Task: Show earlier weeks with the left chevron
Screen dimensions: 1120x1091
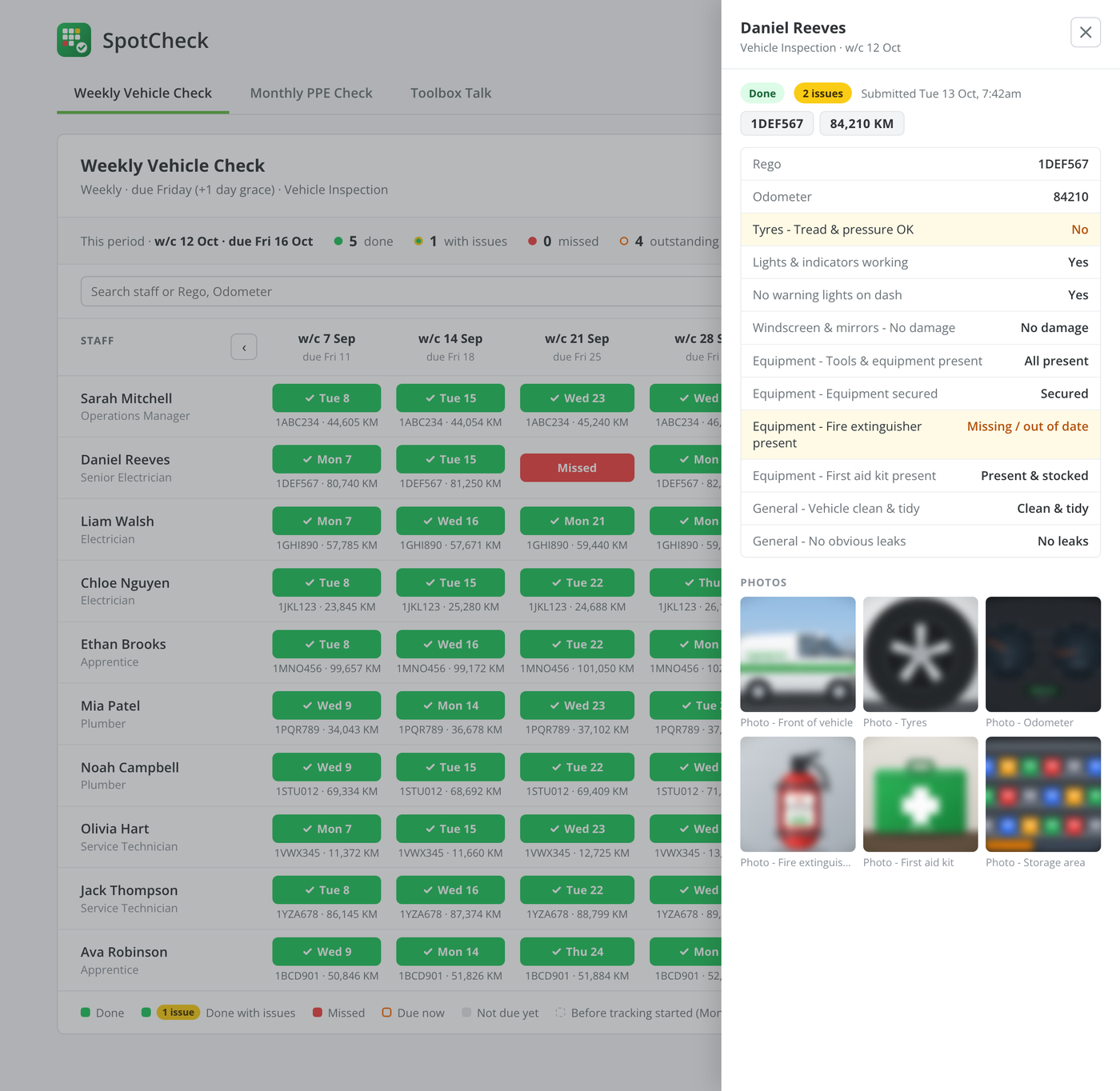Action: tap(244, 347)
